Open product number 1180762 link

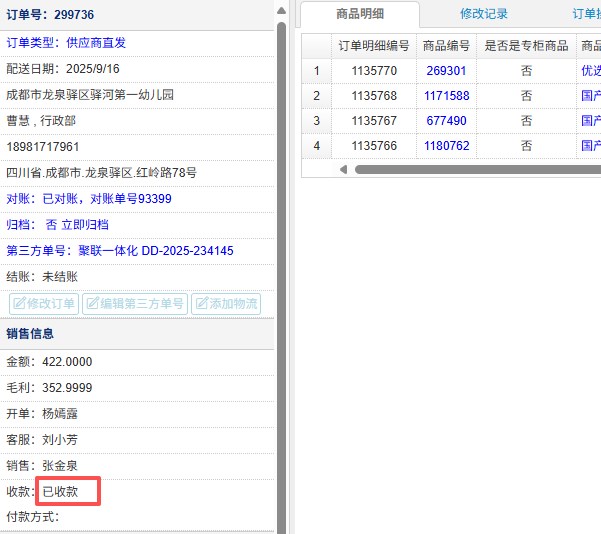pyautogui.click(x=446, y=146)
